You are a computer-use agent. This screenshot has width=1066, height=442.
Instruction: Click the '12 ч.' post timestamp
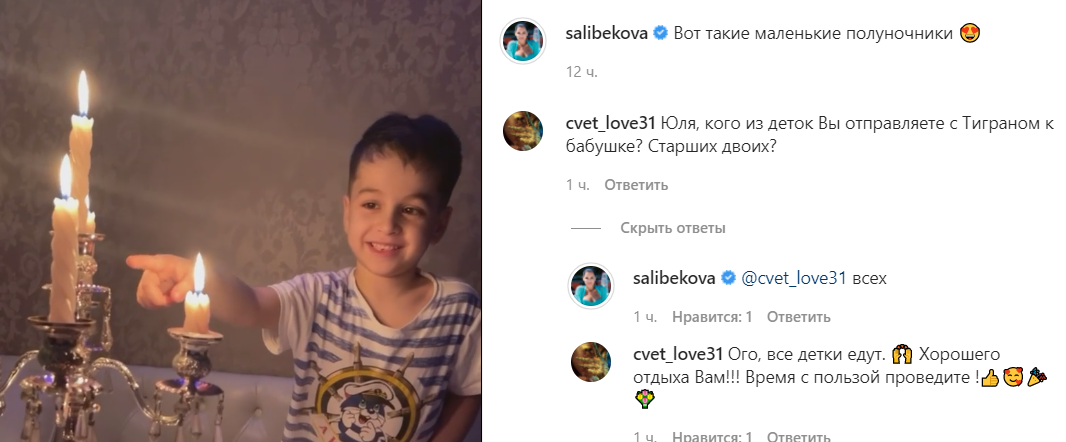[582, 72]
